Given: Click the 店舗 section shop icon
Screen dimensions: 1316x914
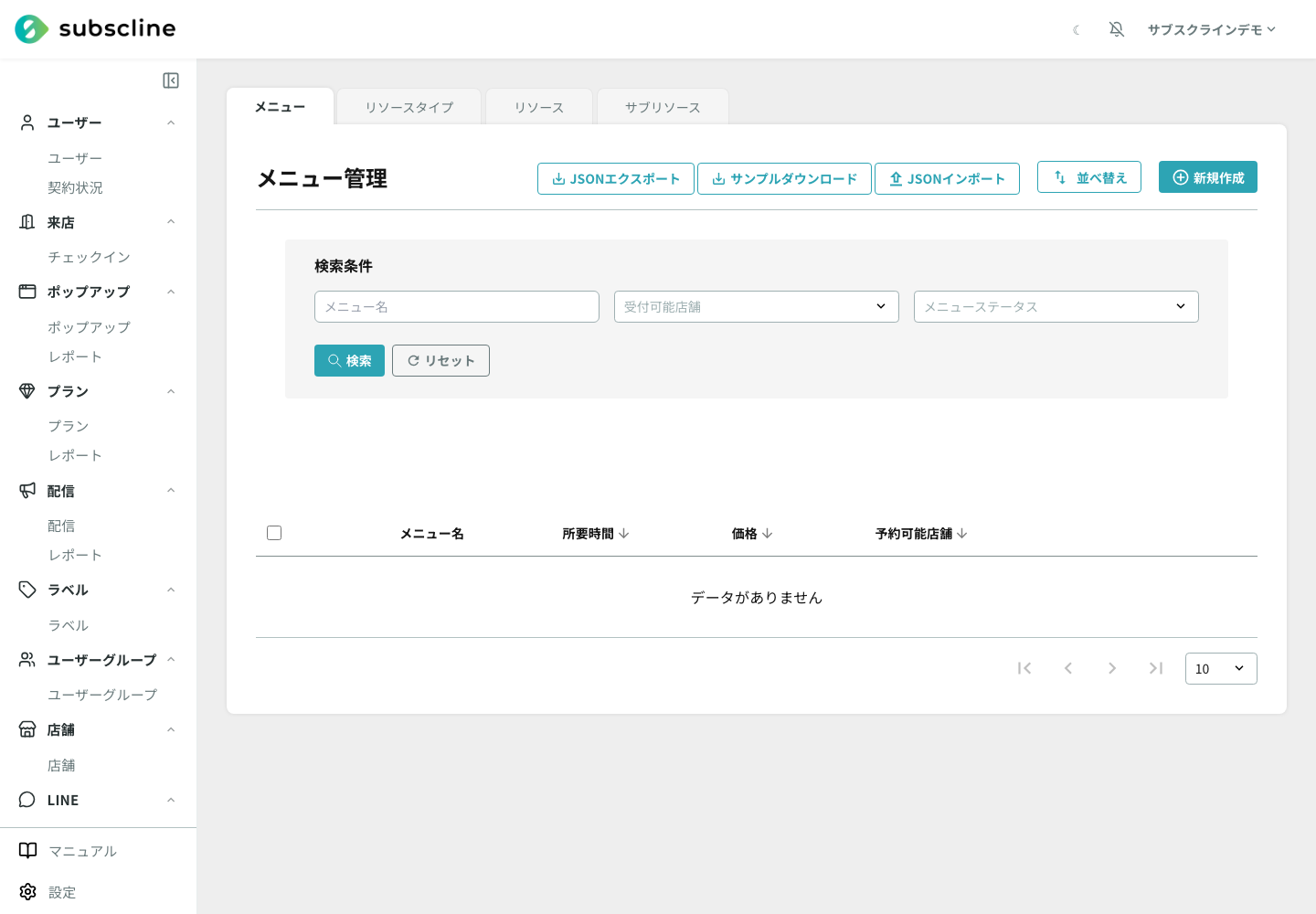Looking at the screenshot, I should pyautogui.click(x=27, y=729).
